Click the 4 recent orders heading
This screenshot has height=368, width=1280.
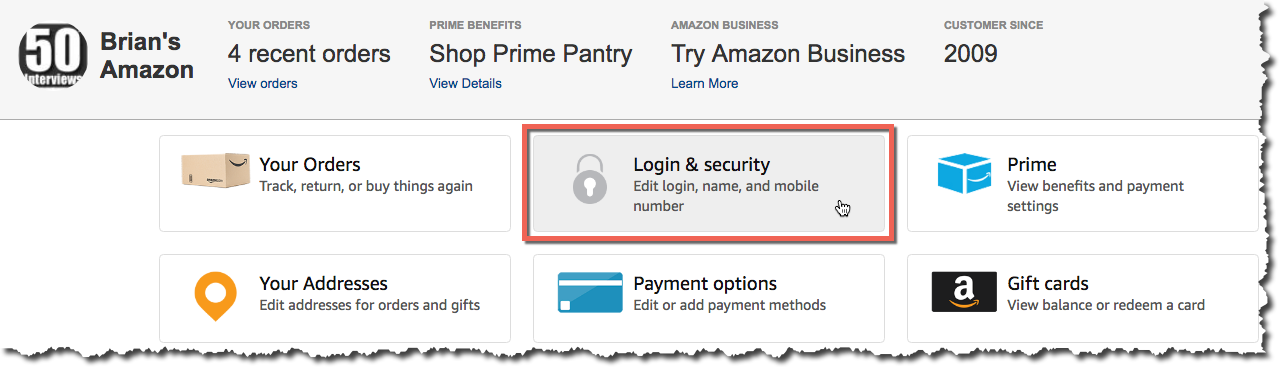309,53
